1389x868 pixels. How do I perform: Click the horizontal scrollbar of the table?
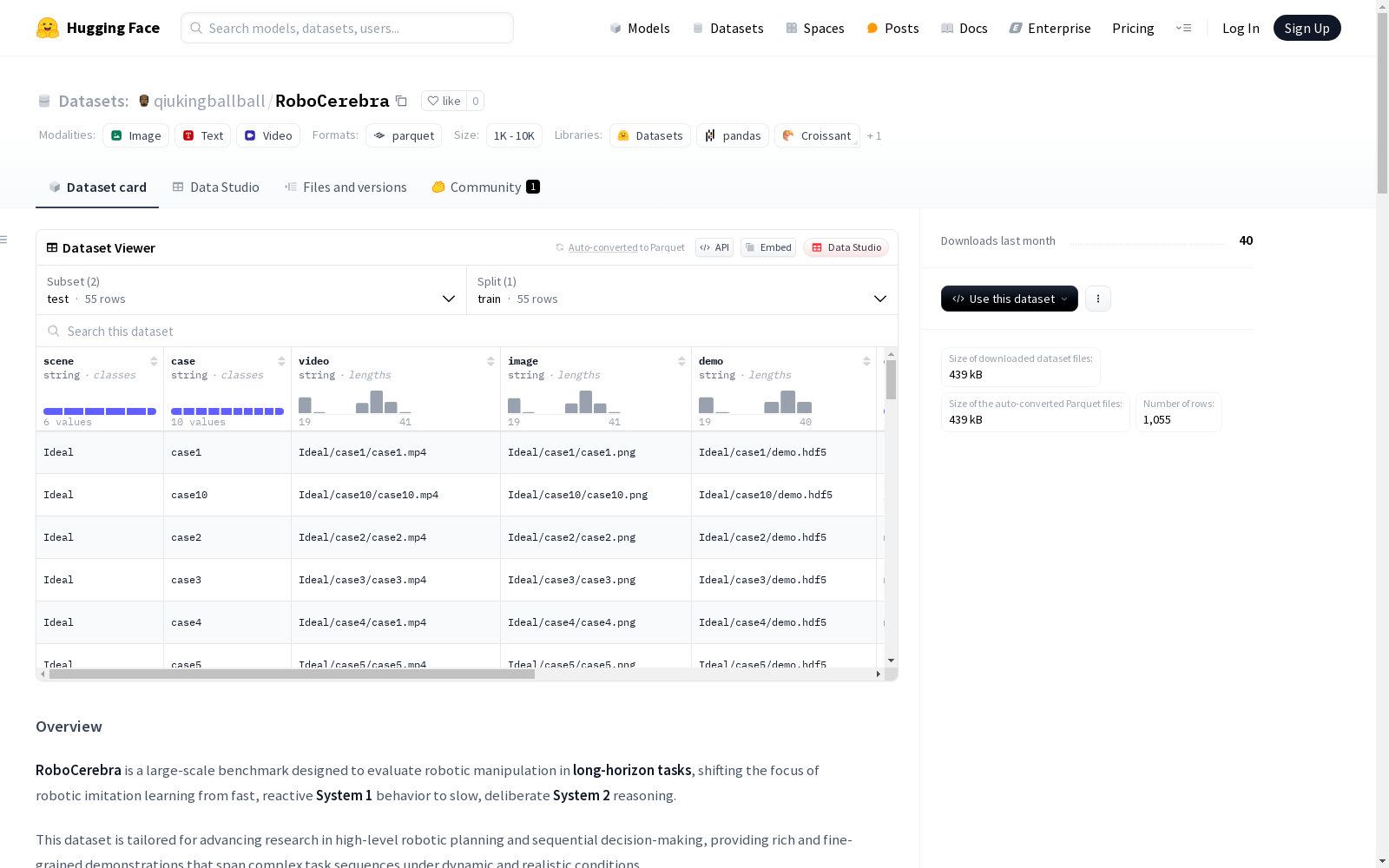coord(292,674)
